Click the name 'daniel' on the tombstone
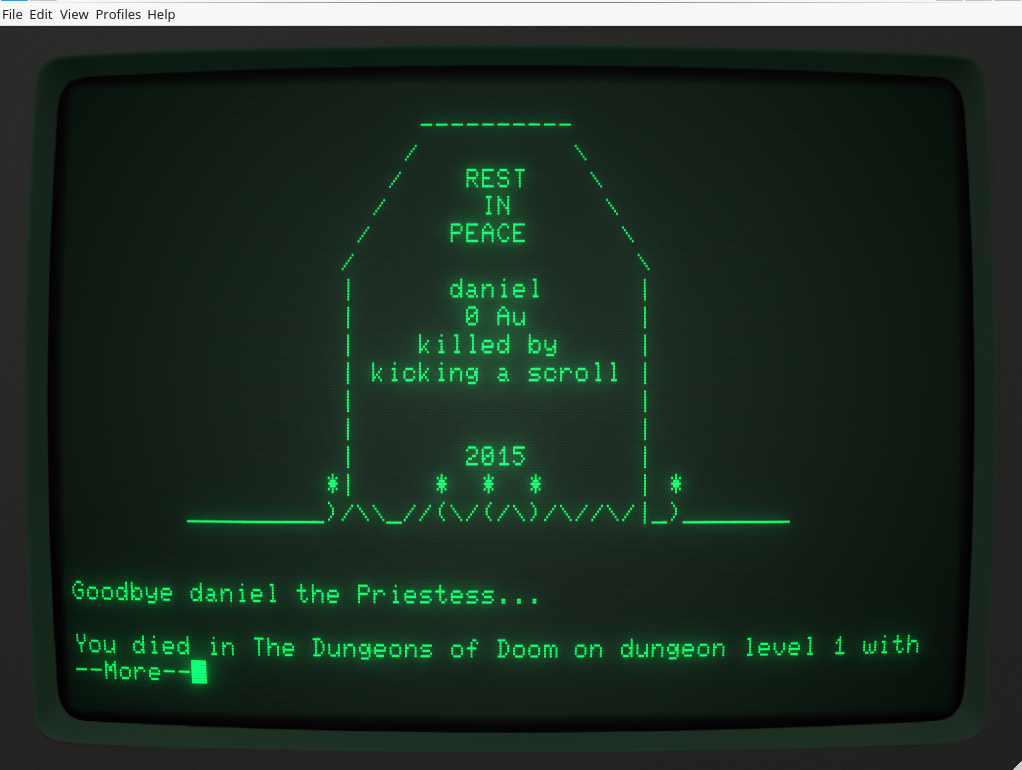 coord(495,289)
